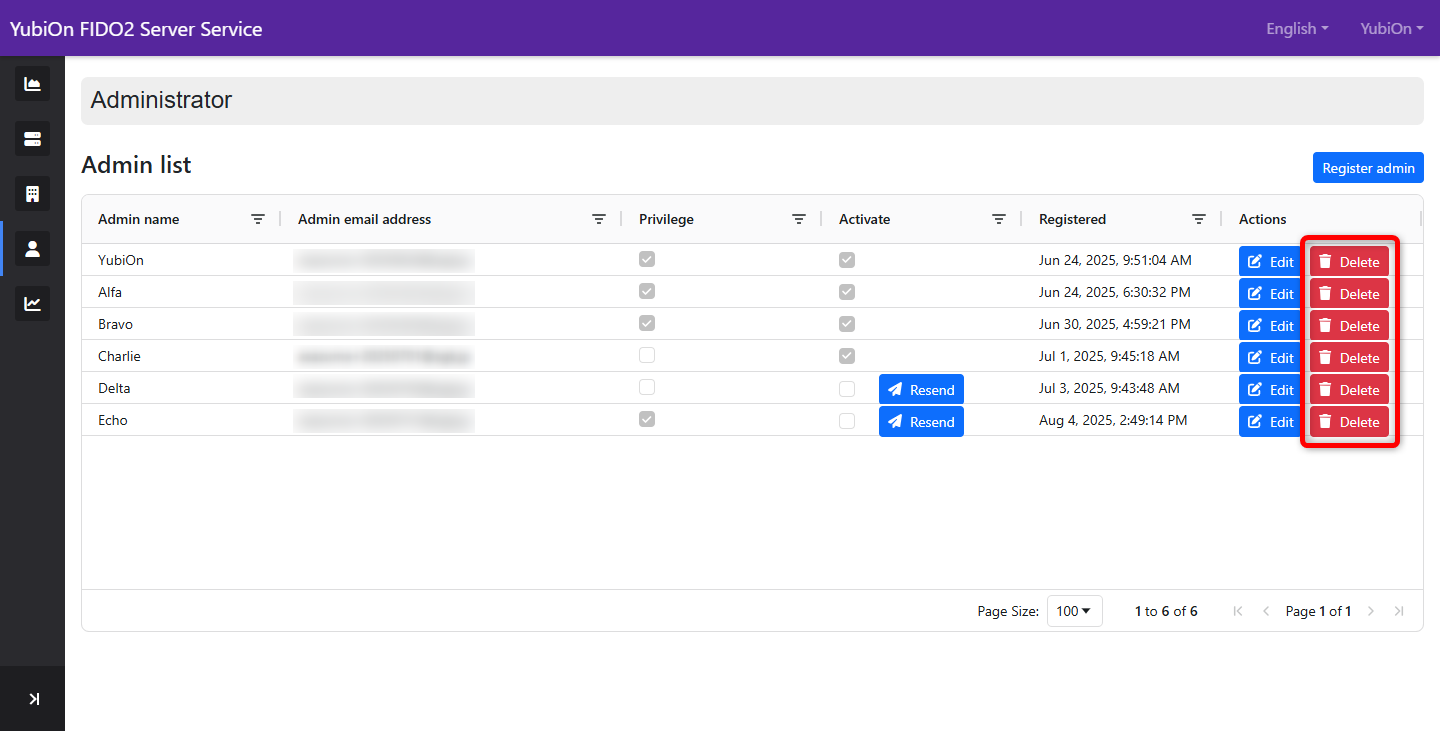Go to the previous page of results
The height and width of the screenshot is (731, 1440).
[1266, 611]
